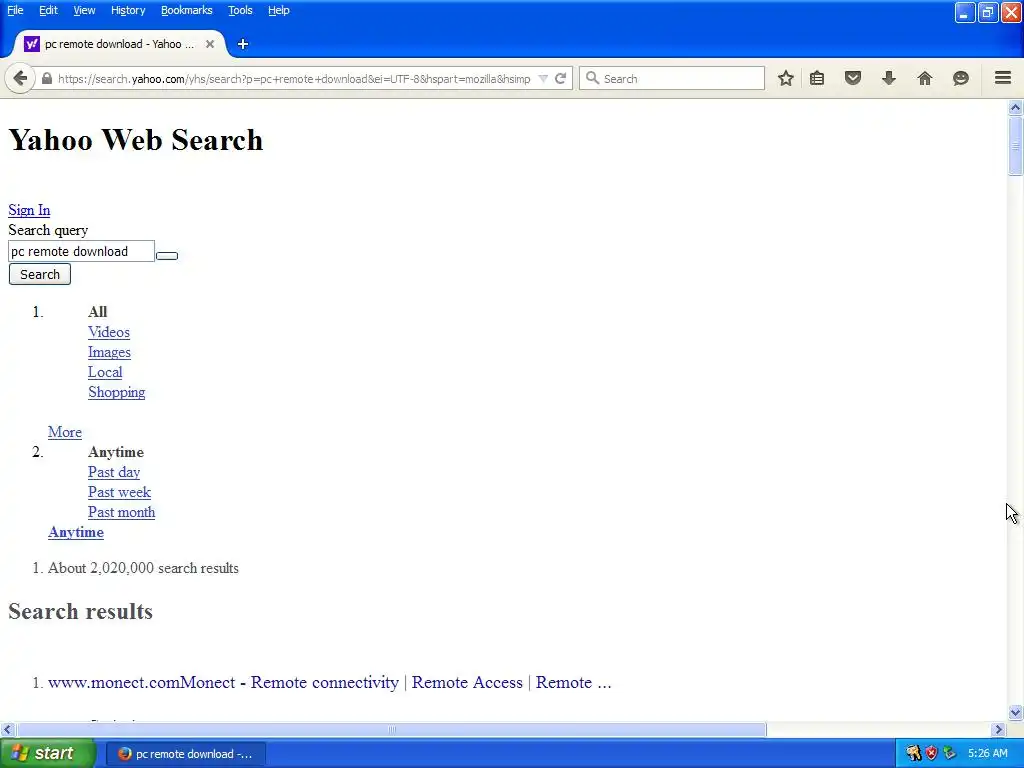
Task: Open URL history dropdown arrow in address bar
Action: (543, 78)
